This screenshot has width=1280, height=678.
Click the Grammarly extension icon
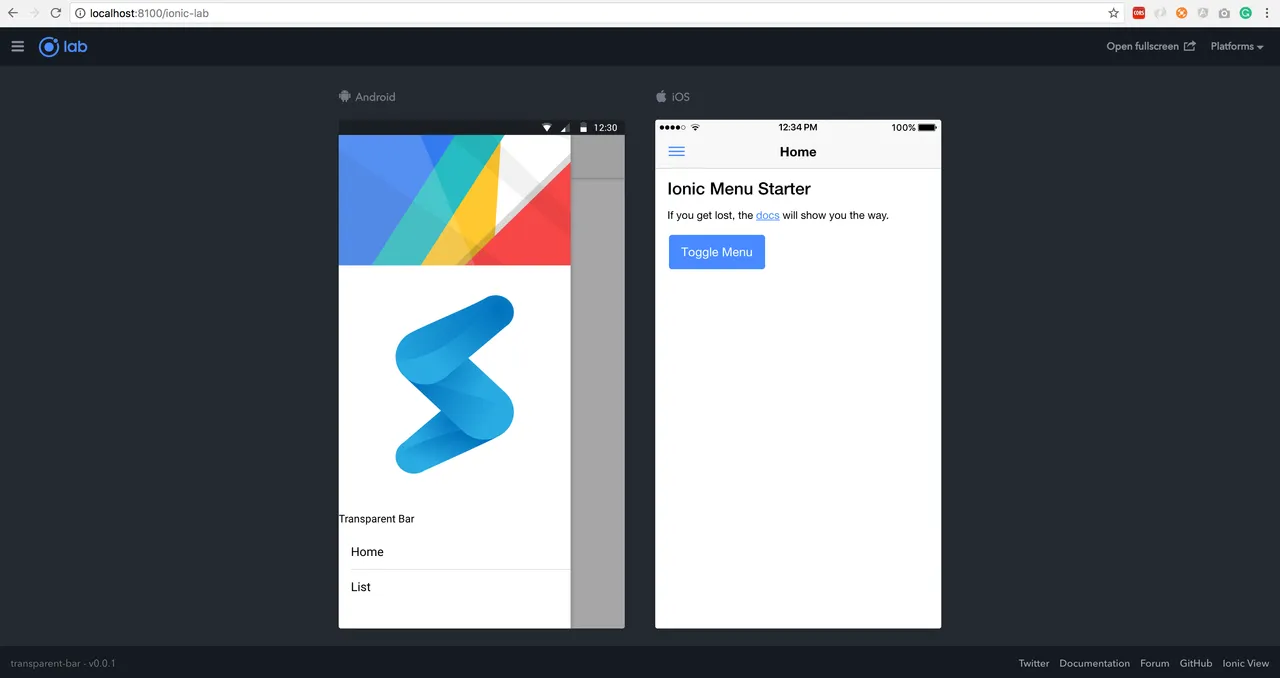[1246, 13]
